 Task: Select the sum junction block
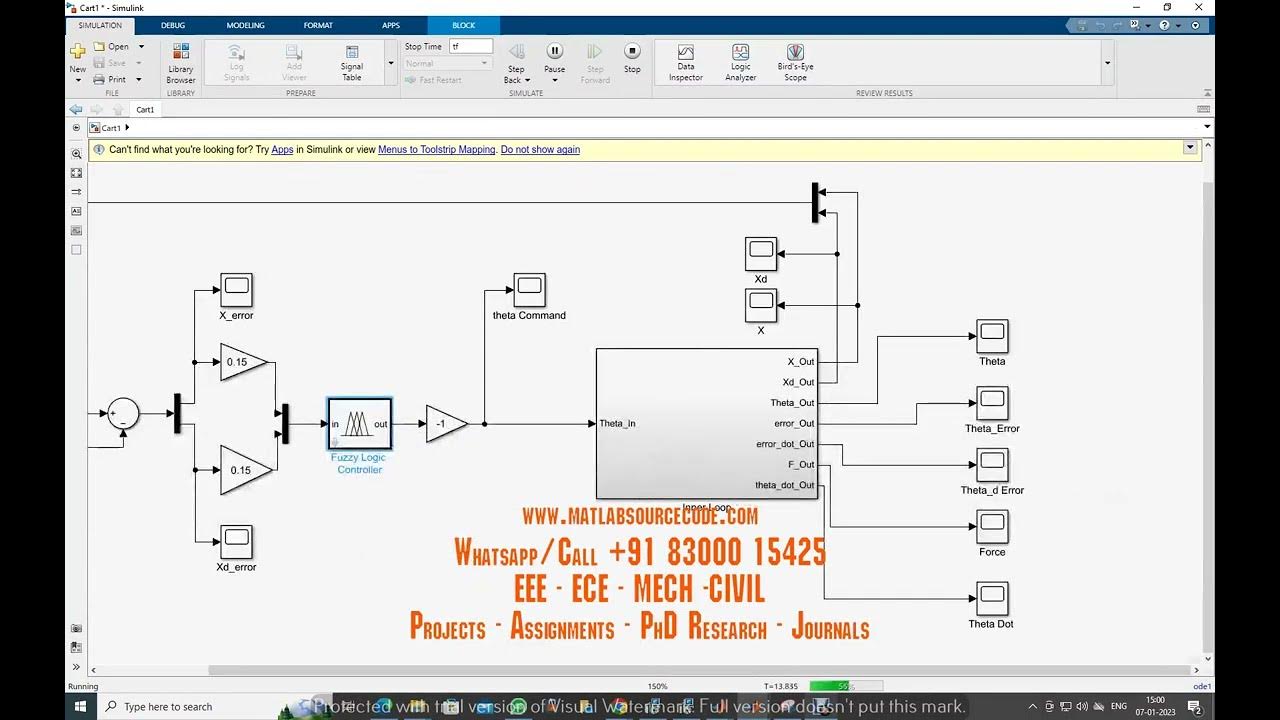point(123,414)
